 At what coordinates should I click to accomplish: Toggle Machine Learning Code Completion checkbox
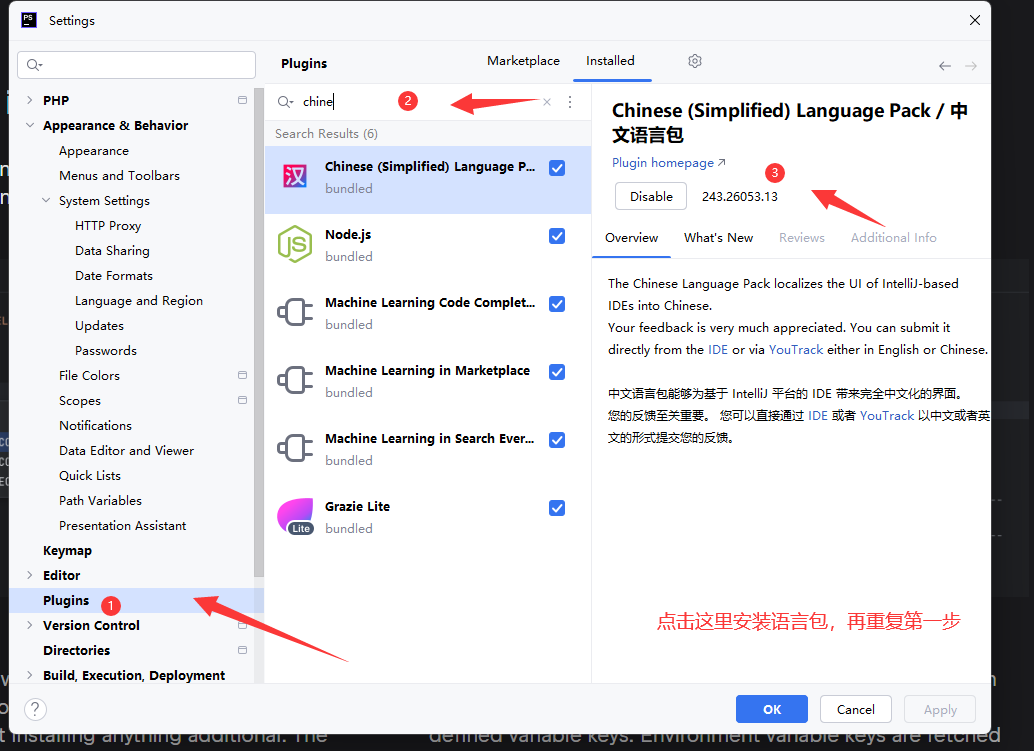coord(557,304)
